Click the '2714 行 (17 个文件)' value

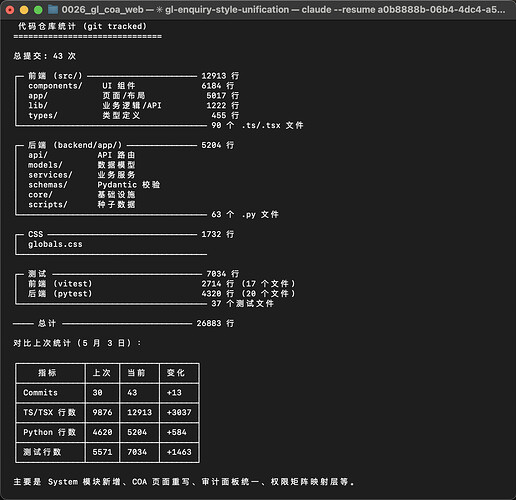(248, 284)
